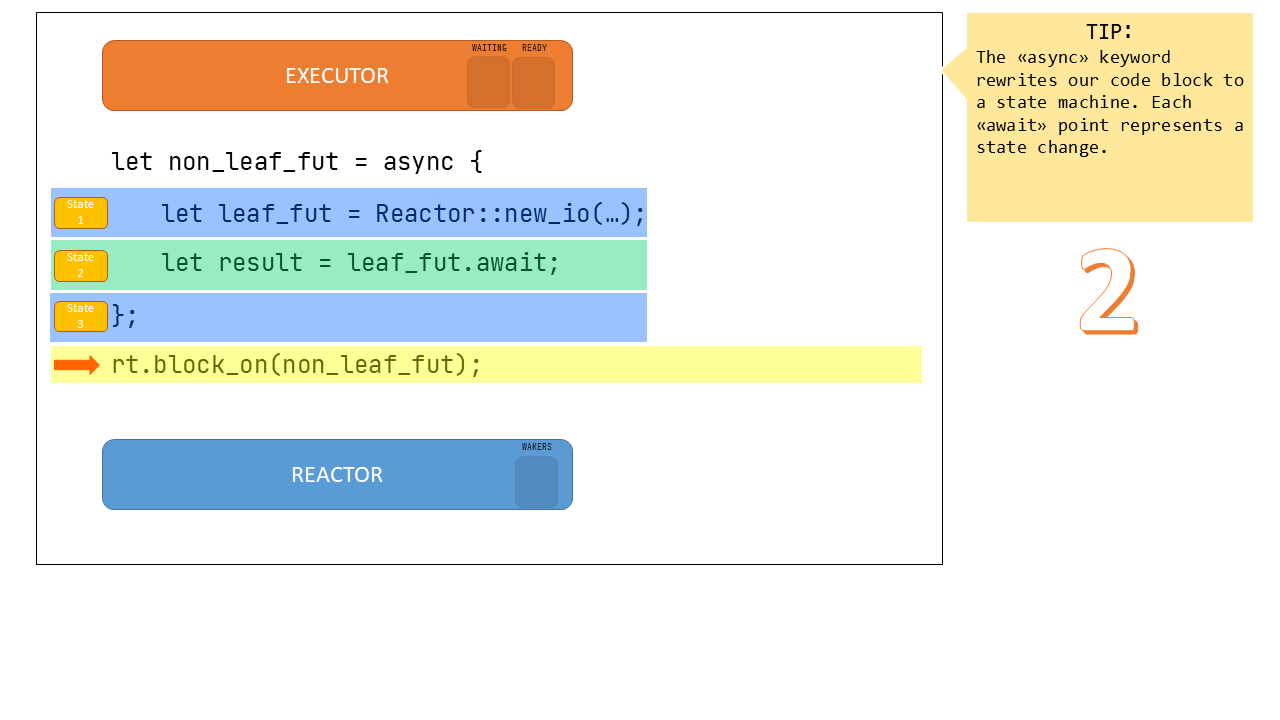Click the large orange number 2
The image size is (1280, 720).
tap(1108, 292)
